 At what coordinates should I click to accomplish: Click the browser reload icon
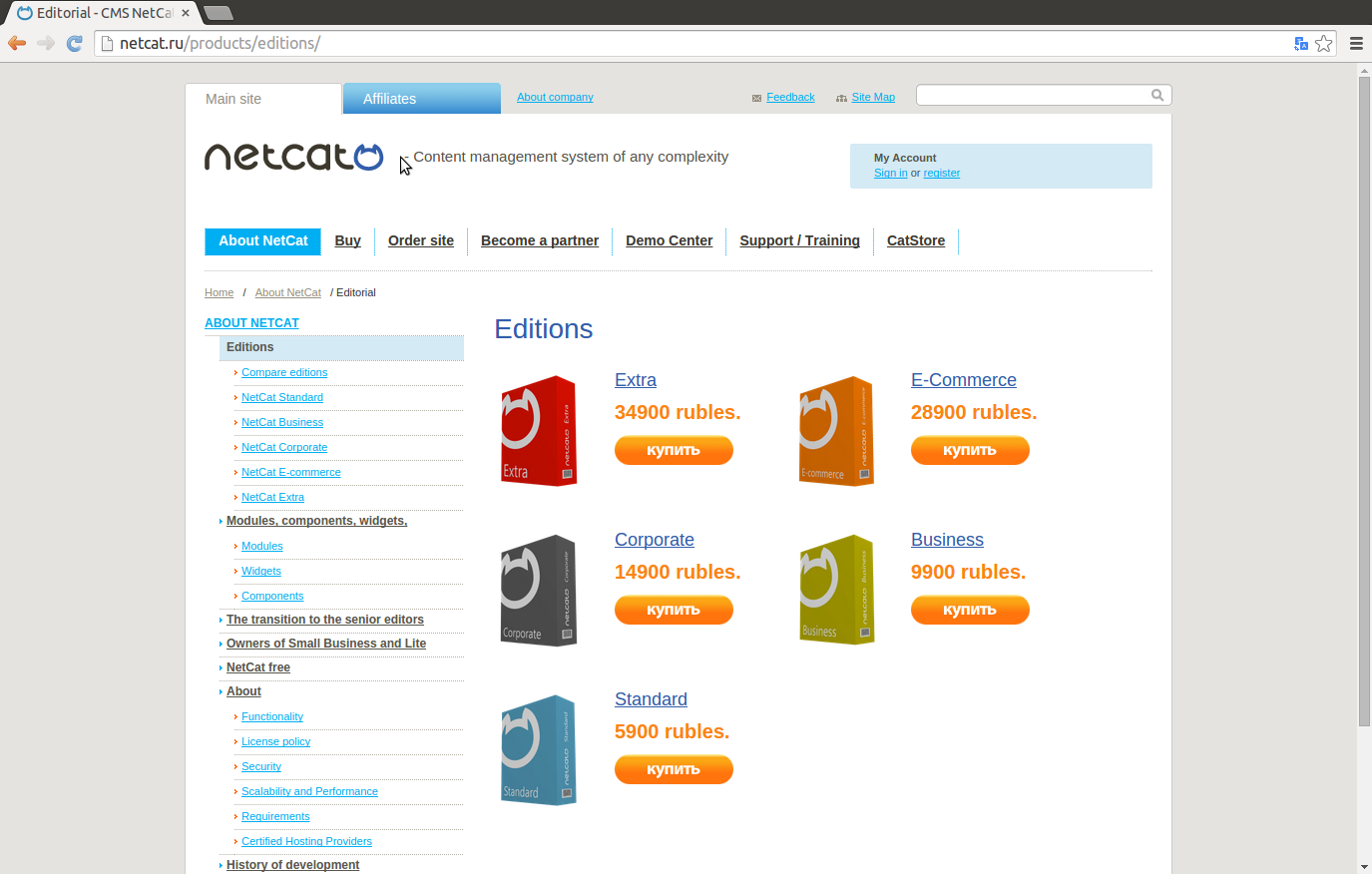74,43
